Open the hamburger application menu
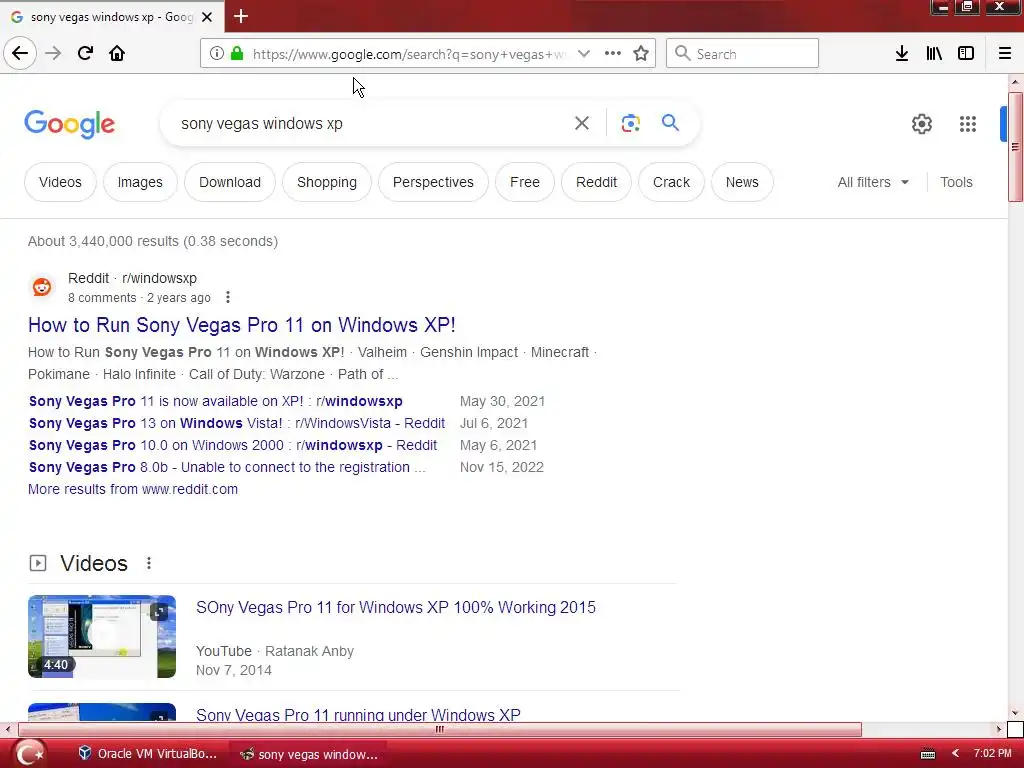Viewport: 1024px width, 768px height. [x=1005, y=54]
